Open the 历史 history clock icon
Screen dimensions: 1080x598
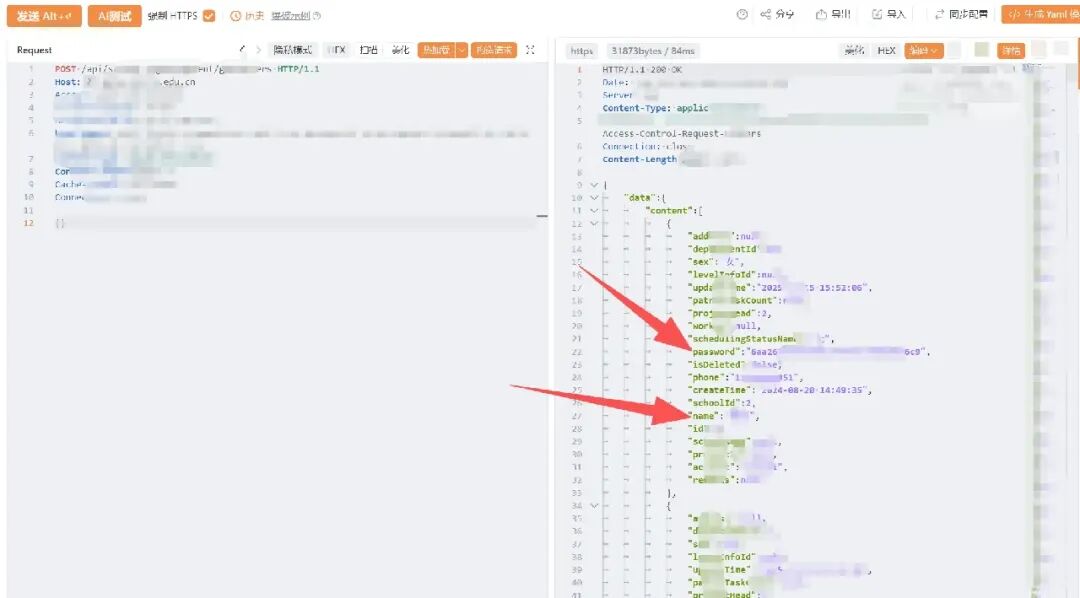point(236,15)
